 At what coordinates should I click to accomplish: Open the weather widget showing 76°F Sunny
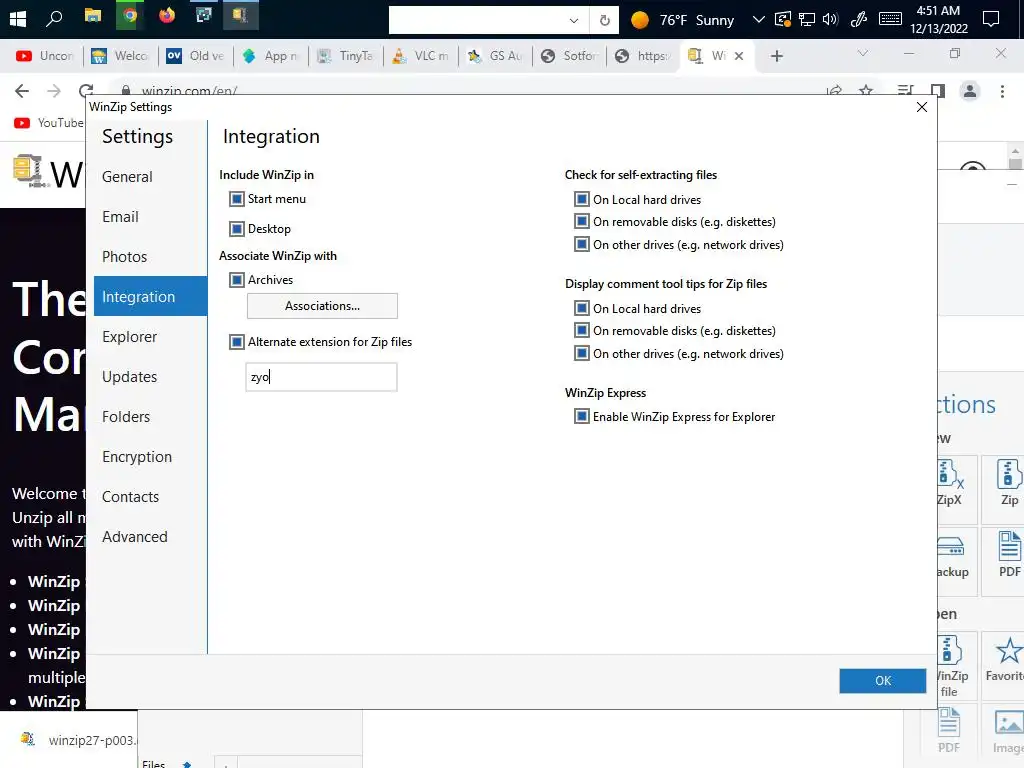point(682,20)
